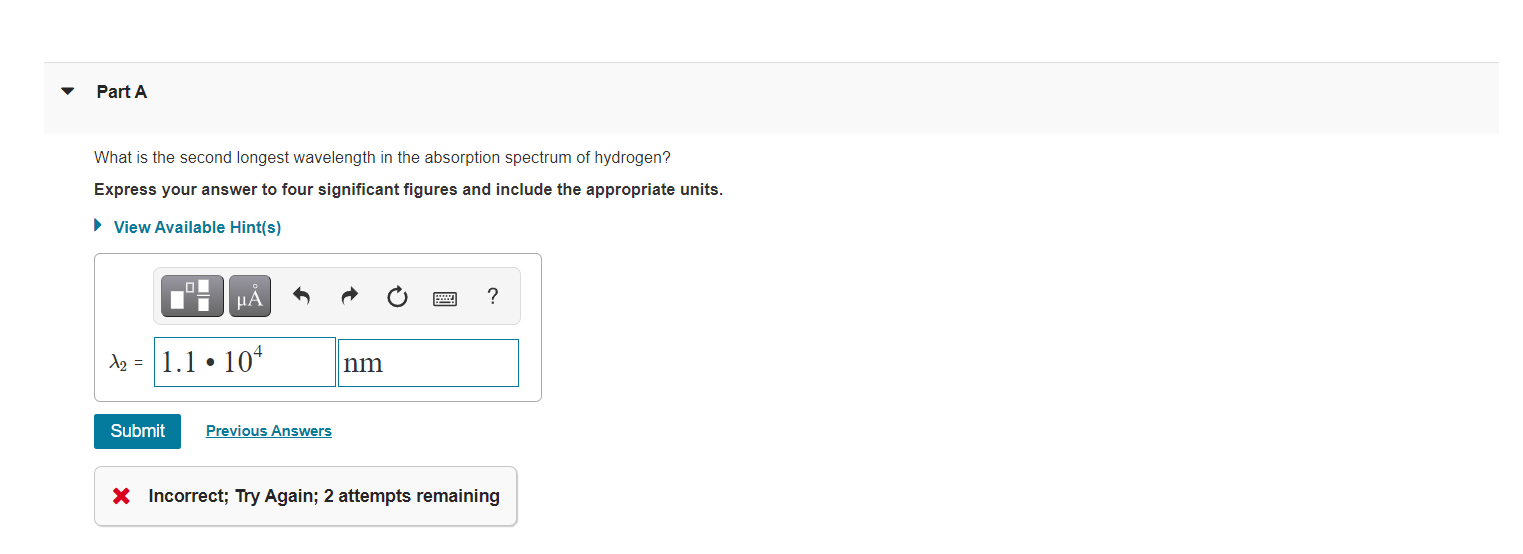View Previous Answers
Screen dimensions: 1523x554
pos(269,431)
